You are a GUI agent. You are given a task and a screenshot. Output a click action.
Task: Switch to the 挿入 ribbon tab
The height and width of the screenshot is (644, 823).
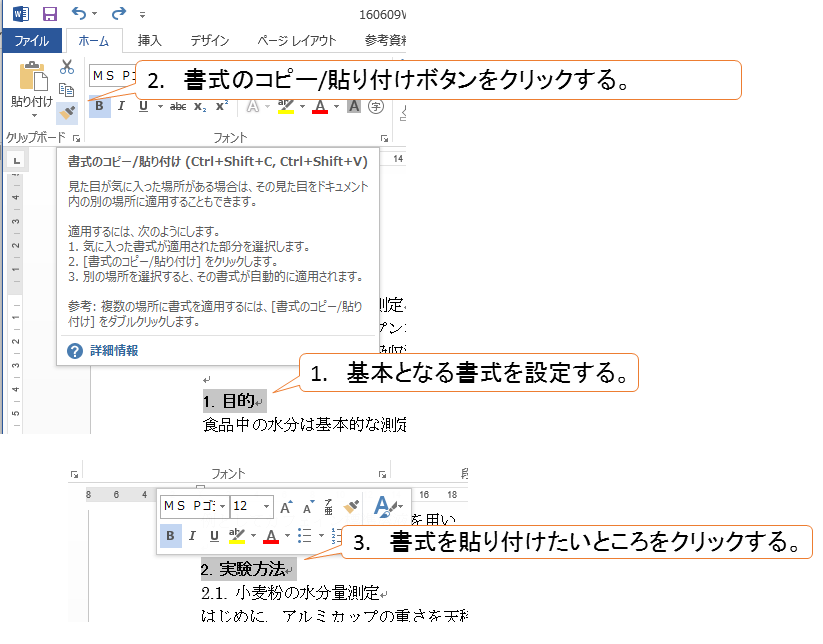click(149, 41)
